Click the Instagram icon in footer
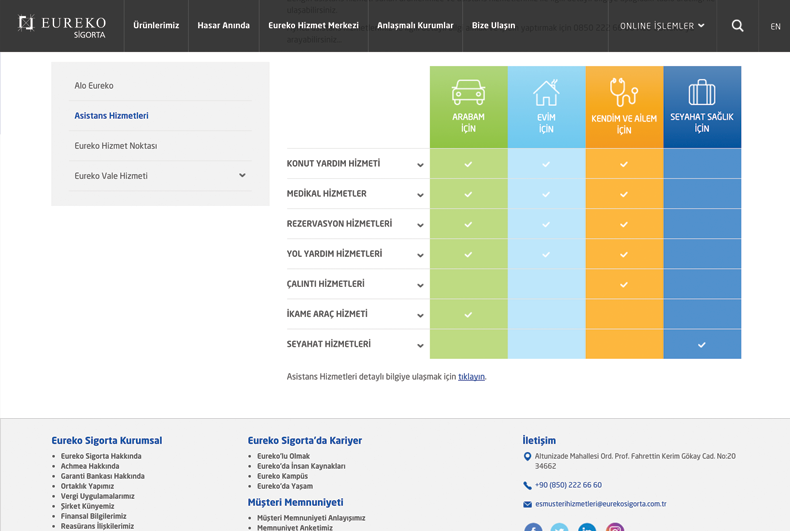 coord(615,527)
